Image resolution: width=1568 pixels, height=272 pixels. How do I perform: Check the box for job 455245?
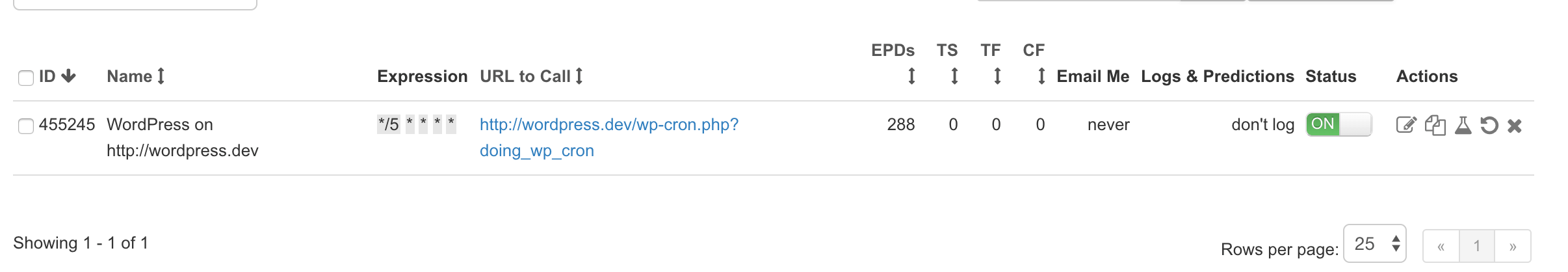26,126
